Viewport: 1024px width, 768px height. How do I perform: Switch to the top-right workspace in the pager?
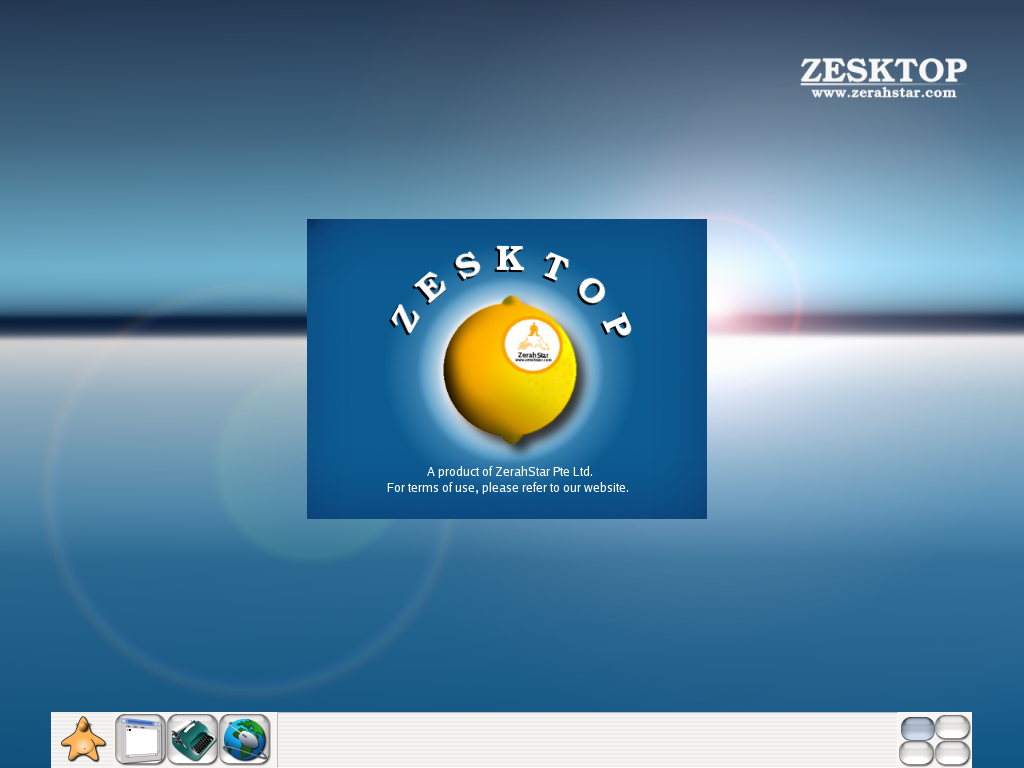click(953, 728)
